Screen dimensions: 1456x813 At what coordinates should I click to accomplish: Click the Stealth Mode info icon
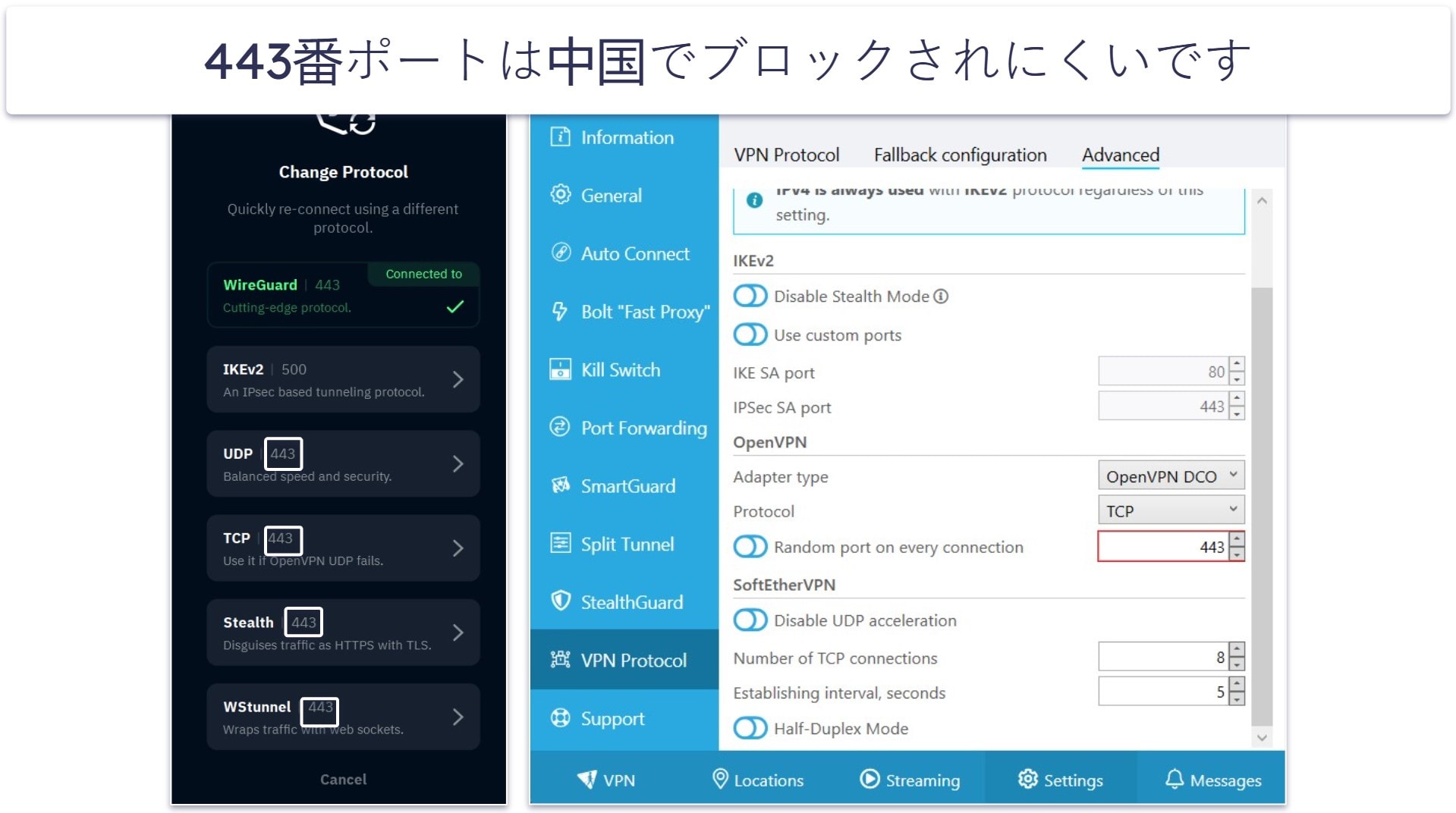(941, 297)
